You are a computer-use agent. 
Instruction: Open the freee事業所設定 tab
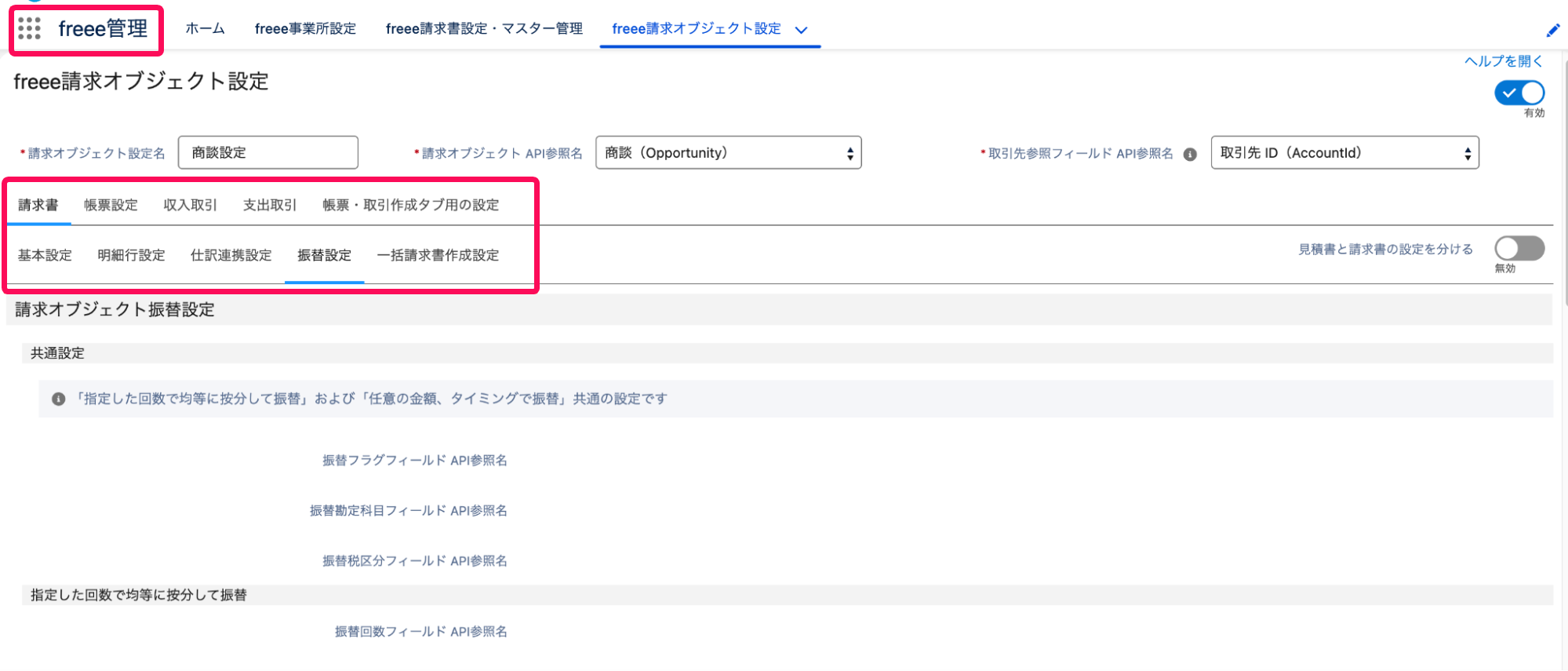pos(305,29)
